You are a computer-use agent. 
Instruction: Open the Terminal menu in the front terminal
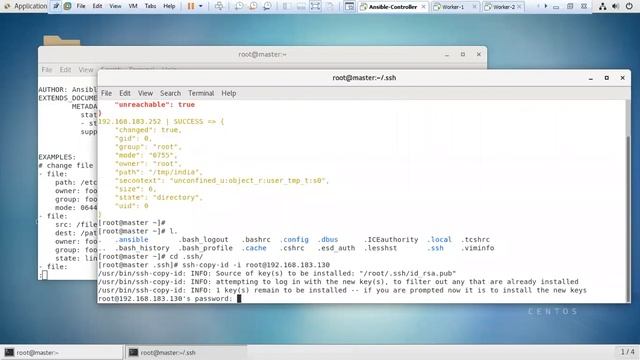pos(201,93)
